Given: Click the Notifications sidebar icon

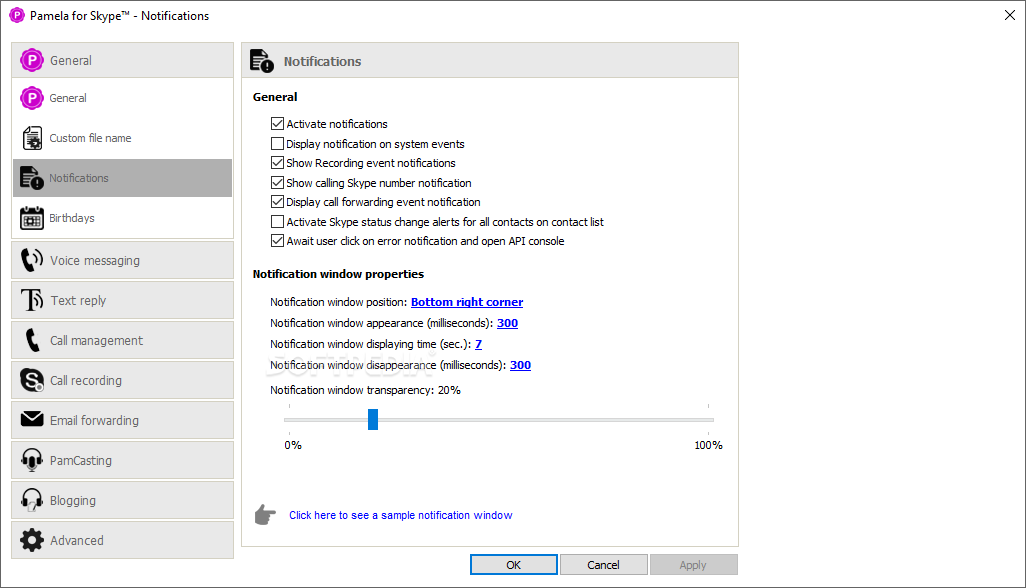Looking at the screenshot, I should tap(31, 178).
